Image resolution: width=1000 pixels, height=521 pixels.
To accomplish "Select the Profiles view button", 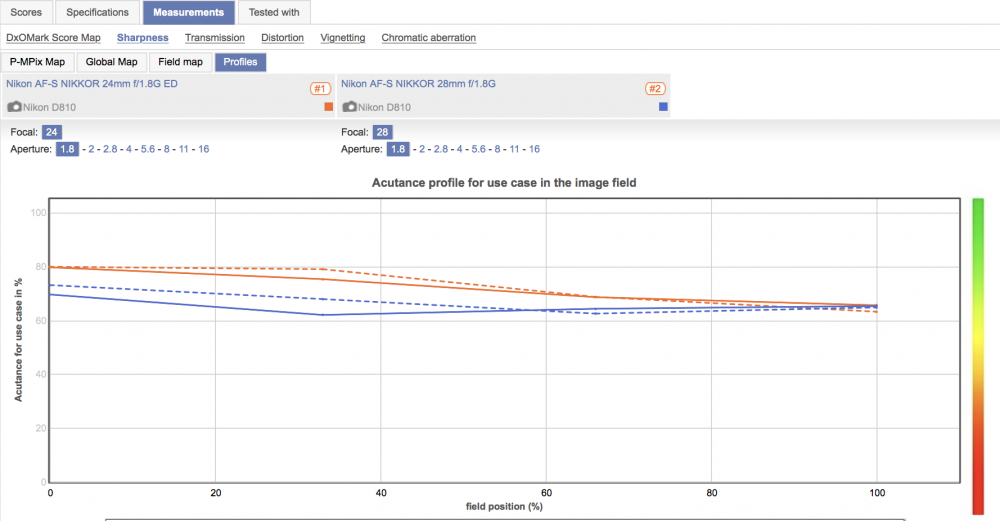I will [x=240, y=62].
